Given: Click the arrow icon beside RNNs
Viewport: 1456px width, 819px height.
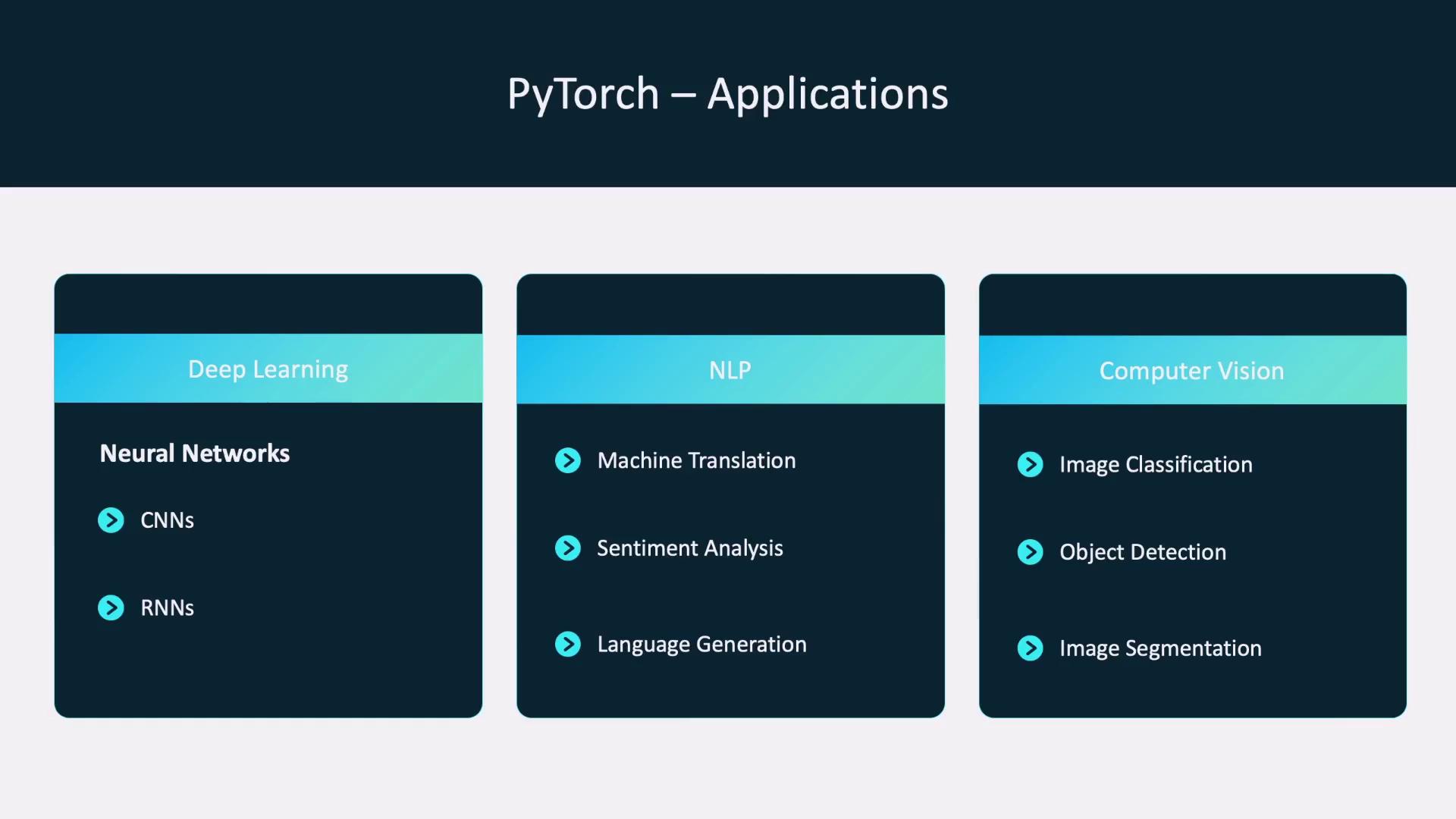Looking at the screenshot, I should 111,607.
